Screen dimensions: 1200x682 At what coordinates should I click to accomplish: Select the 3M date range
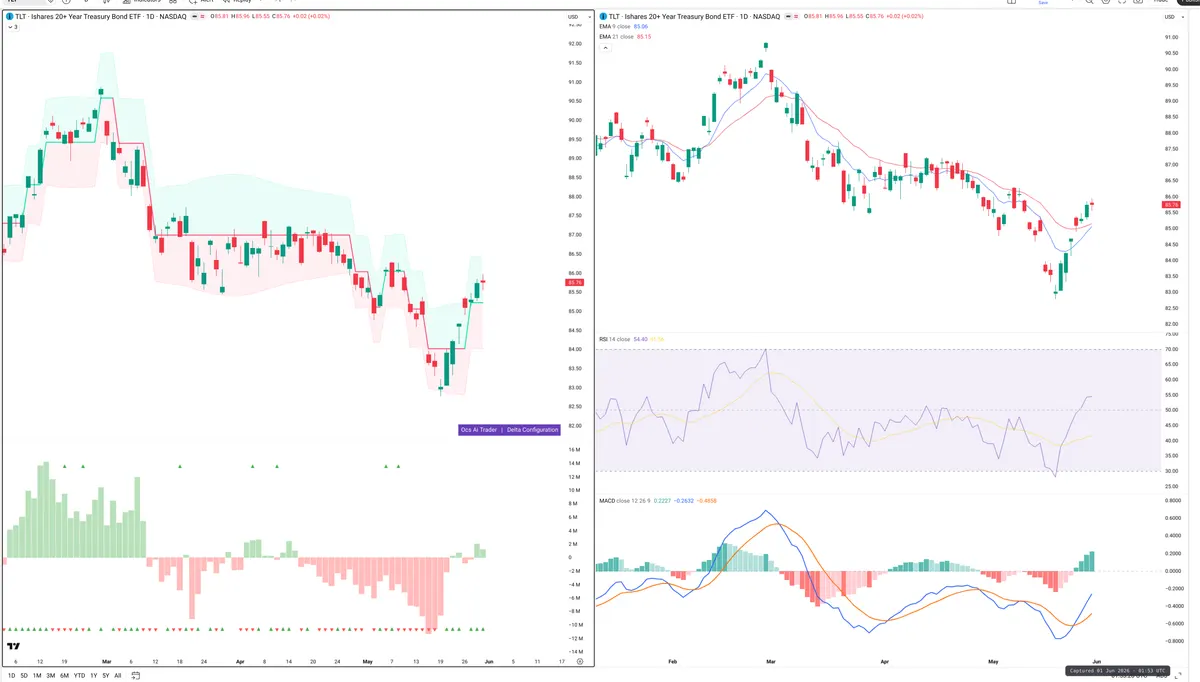click(51, 676)
